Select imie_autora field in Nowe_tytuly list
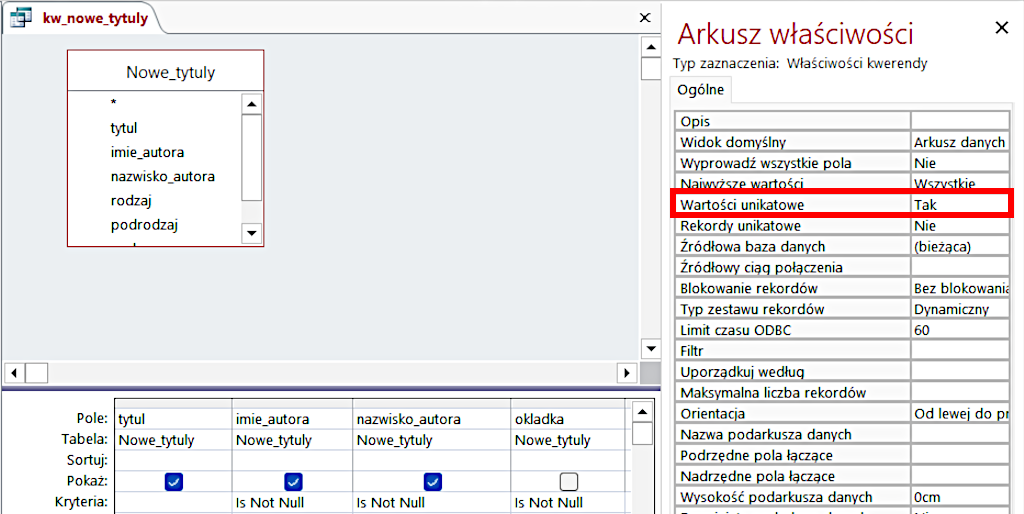Image resolution: width=1024 pixels, height=514 pixels. 148,152
